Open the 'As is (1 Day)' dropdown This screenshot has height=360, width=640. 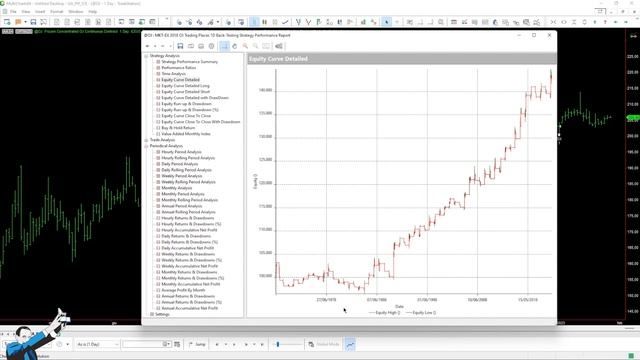pos(98,344)
